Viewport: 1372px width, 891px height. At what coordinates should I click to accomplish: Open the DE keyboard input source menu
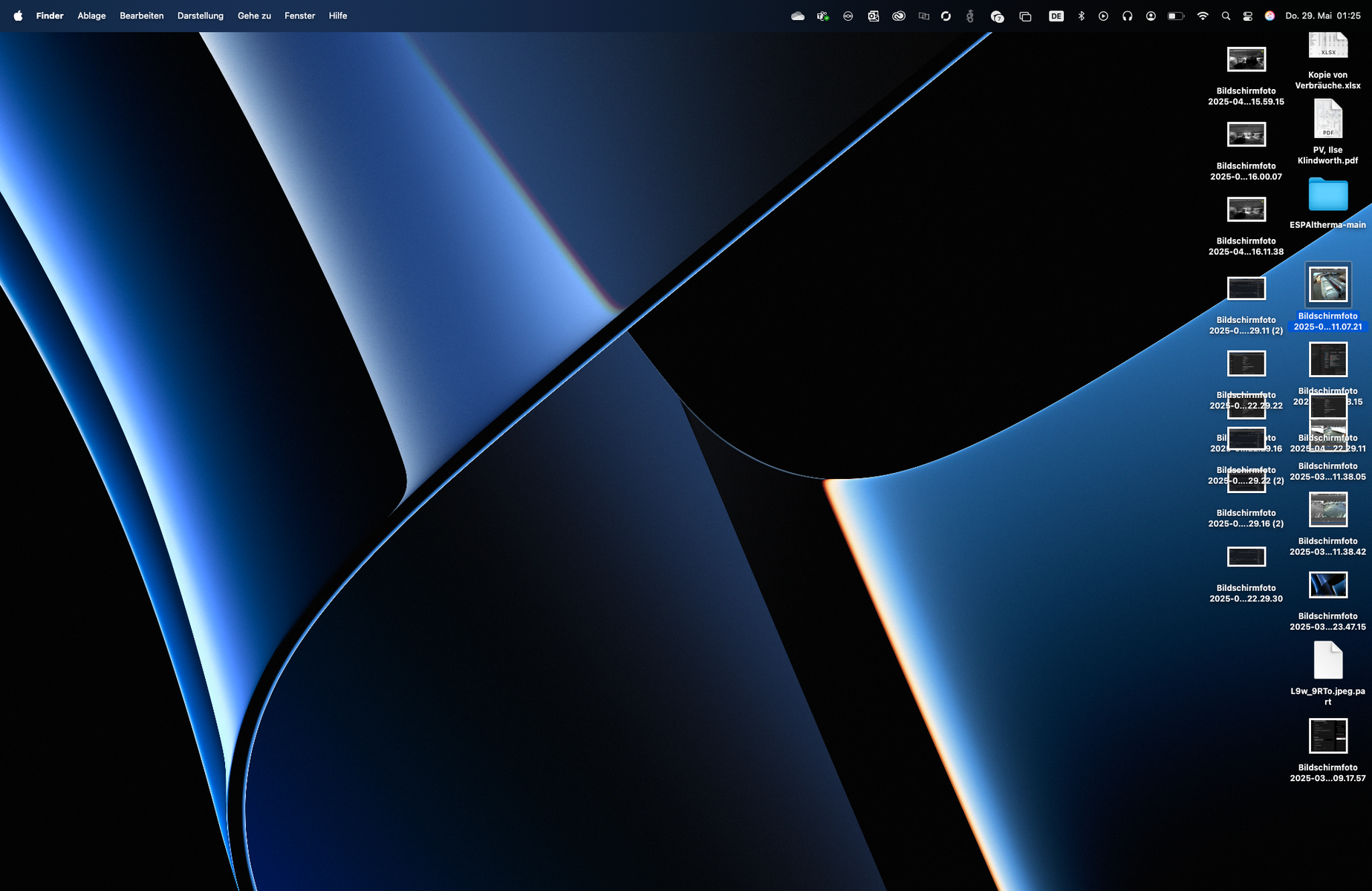point(1056,16)
